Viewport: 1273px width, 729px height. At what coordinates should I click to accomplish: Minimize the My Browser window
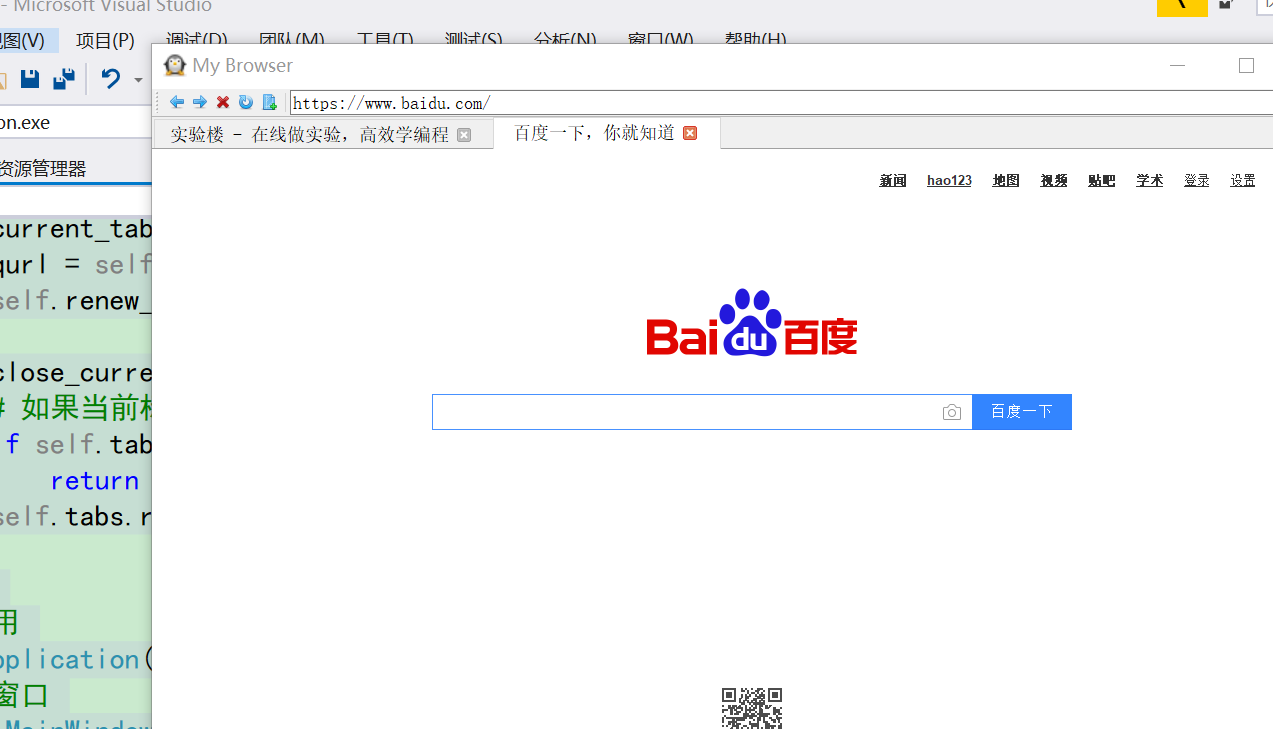(x=1178, y=65)
